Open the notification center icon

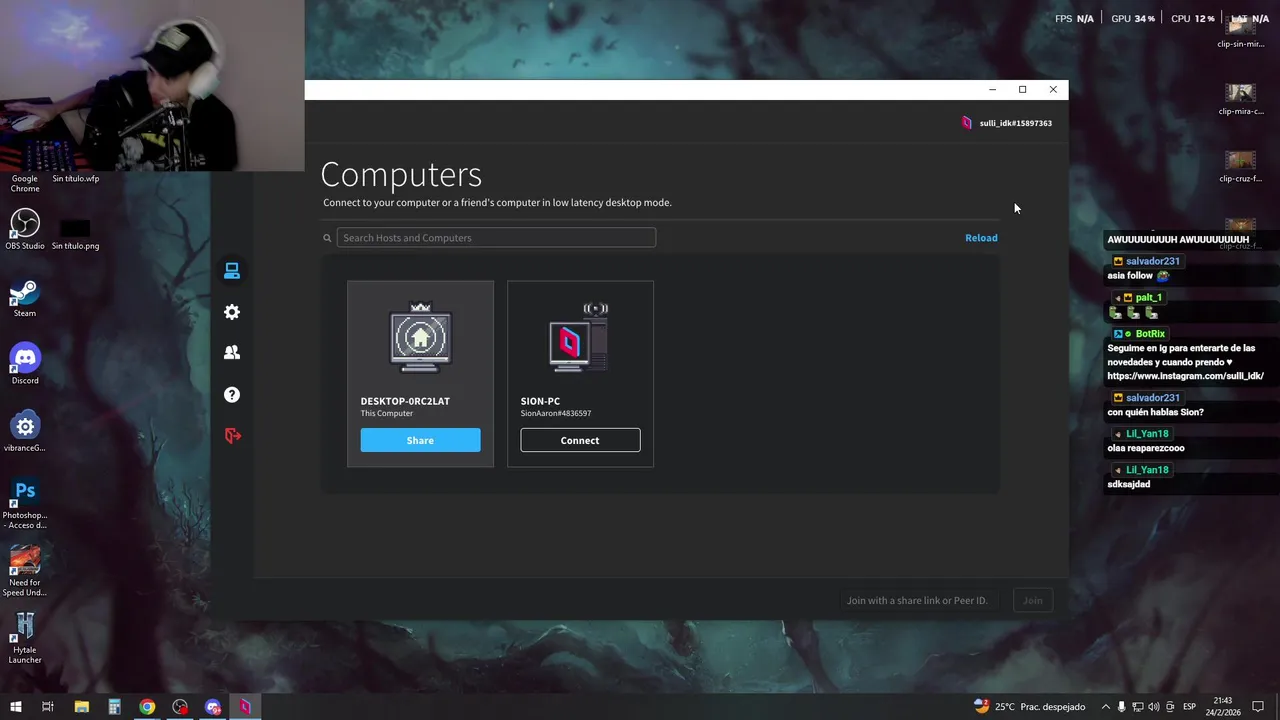[1258, 707]
